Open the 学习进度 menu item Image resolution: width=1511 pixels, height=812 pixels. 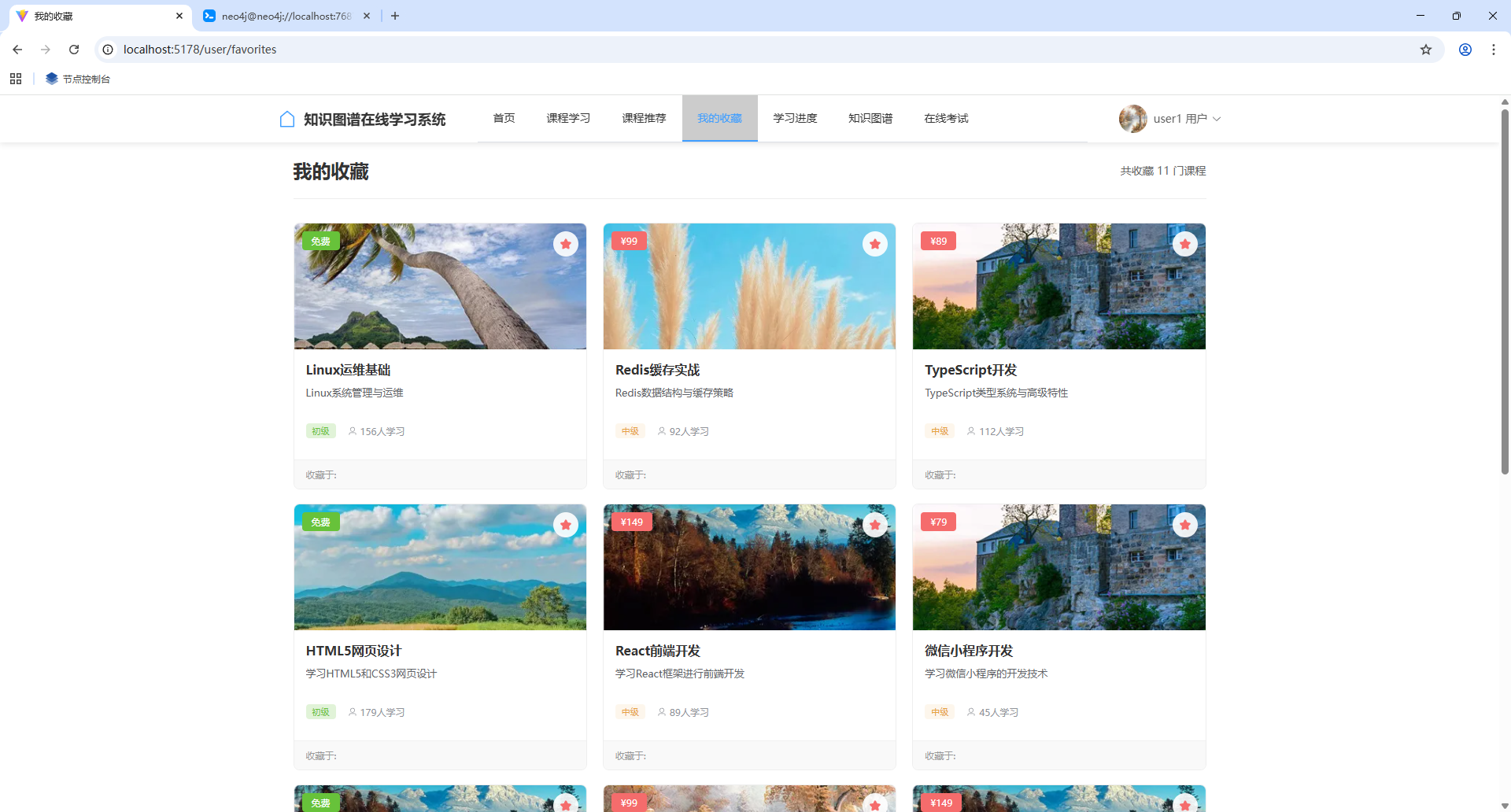(795, 118)
